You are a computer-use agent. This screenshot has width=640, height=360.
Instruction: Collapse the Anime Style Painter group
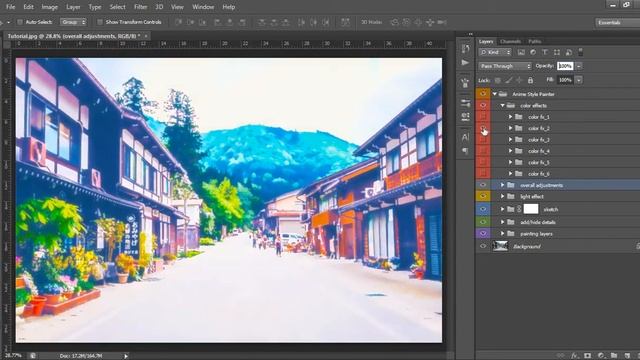pyautogui.click(x=495, y=94)
